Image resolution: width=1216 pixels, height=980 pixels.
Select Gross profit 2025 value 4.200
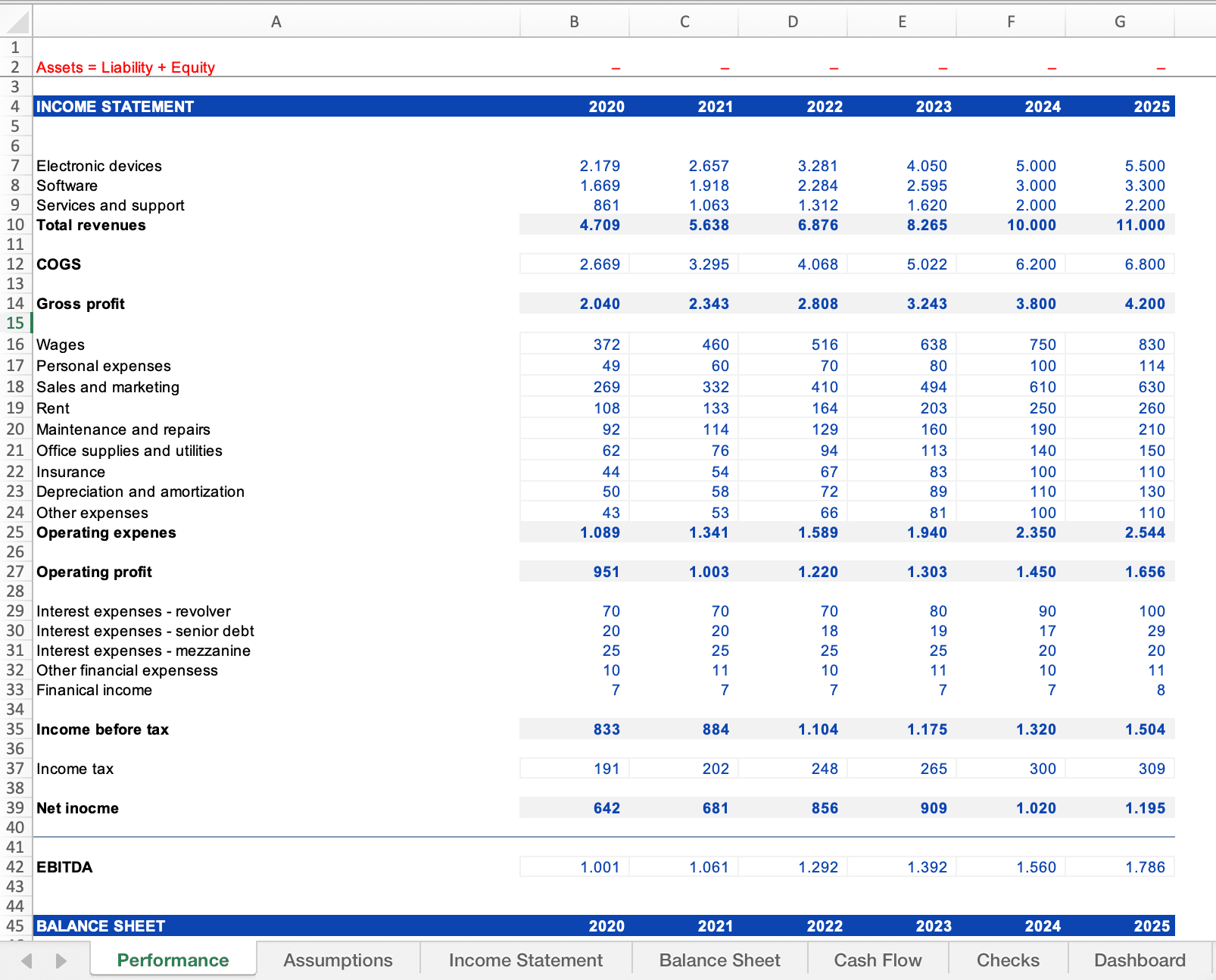1120,304
